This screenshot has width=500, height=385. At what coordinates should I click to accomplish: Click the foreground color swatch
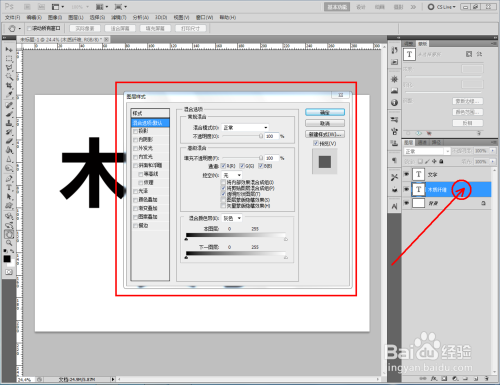pyautogui.click(x=7, y=259)
